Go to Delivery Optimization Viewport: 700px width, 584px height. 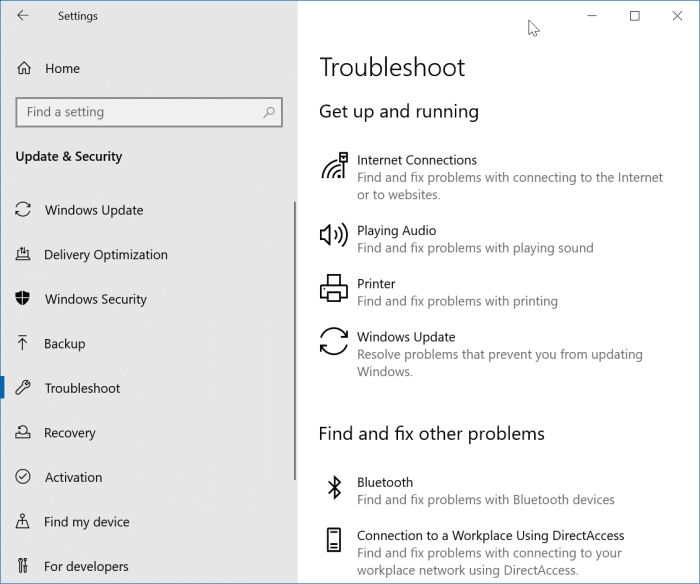click(106, 255)
